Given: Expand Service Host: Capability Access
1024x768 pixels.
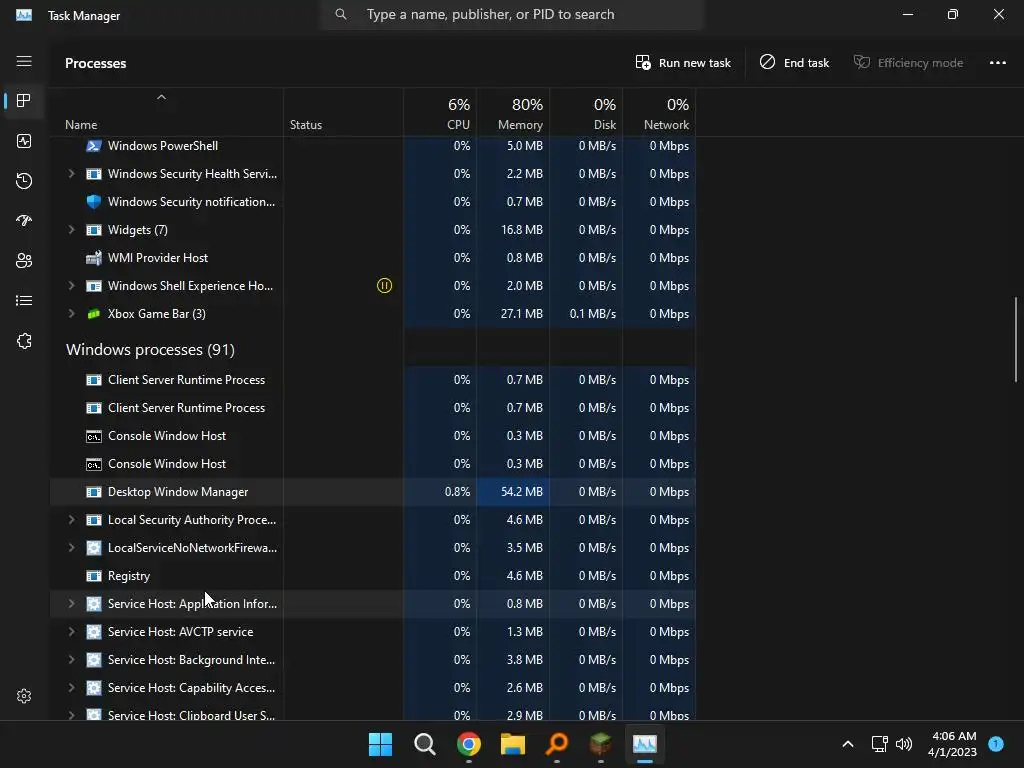Looking at the screenshot, I should pyautogui.click(x=71, y=688).
